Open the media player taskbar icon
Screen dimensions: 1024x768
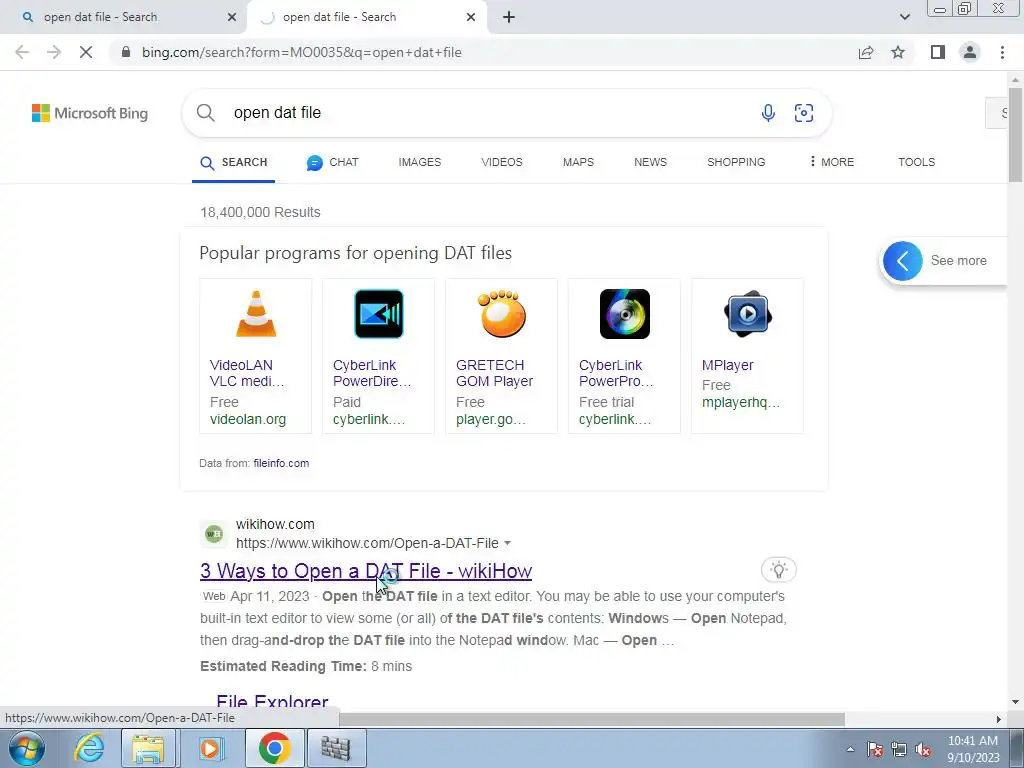pyautogui.click(x=210, y=748)
